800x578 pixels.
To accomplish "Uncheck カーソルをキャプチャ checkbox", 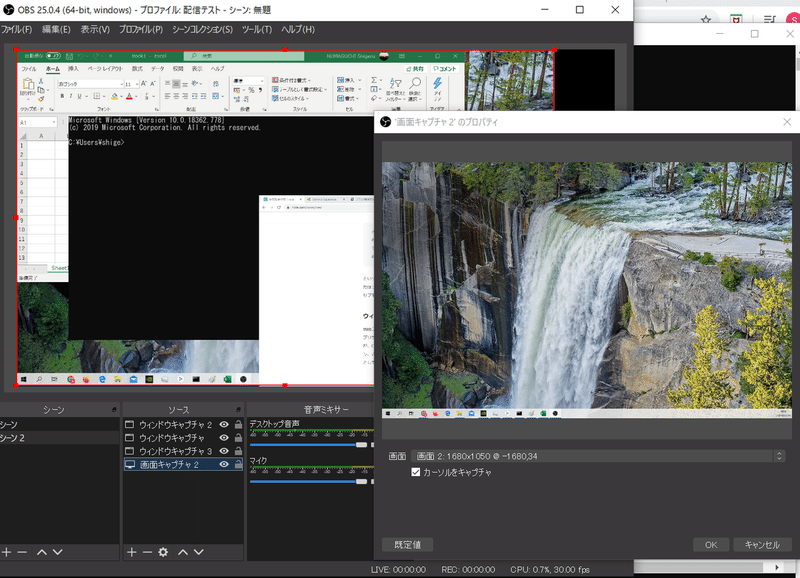I will 416,472.
